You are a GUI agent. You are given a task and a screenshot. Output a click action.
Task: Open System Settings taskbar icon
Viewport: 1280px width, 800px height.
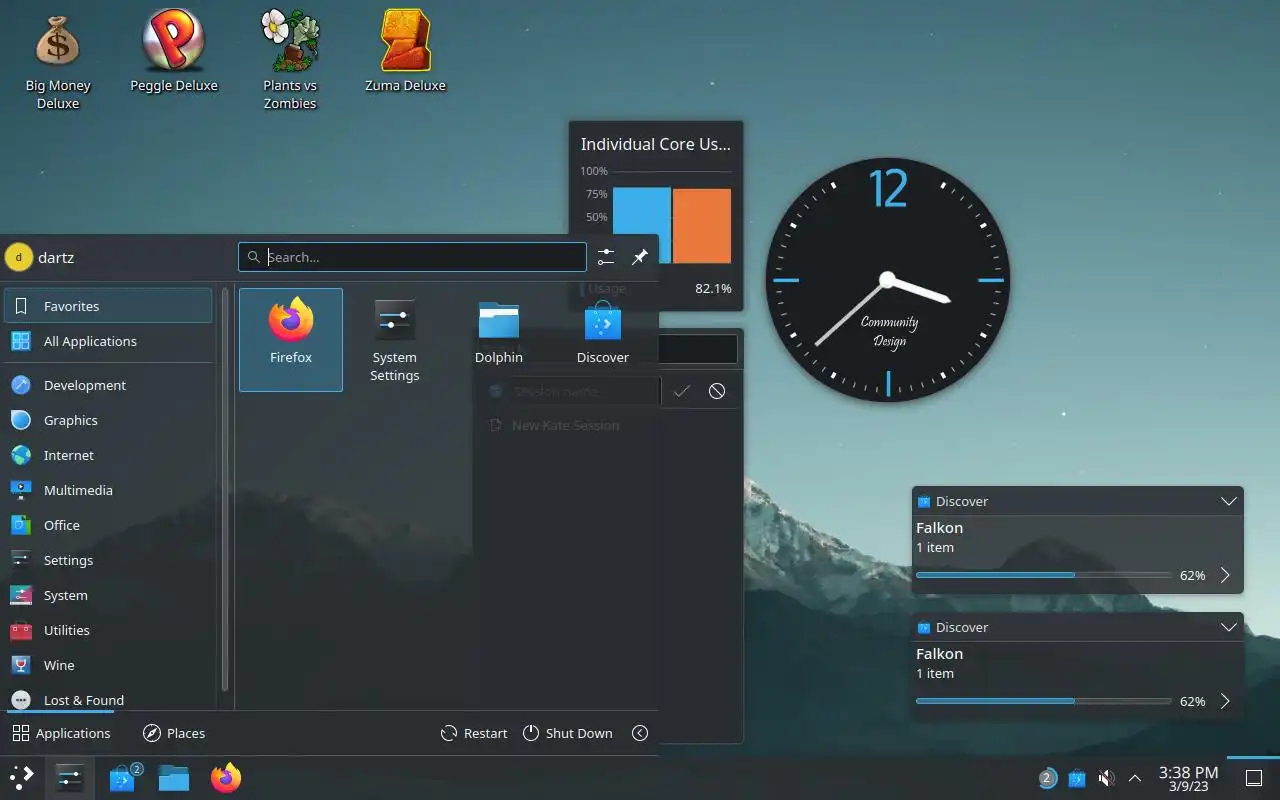click(70, 777)
